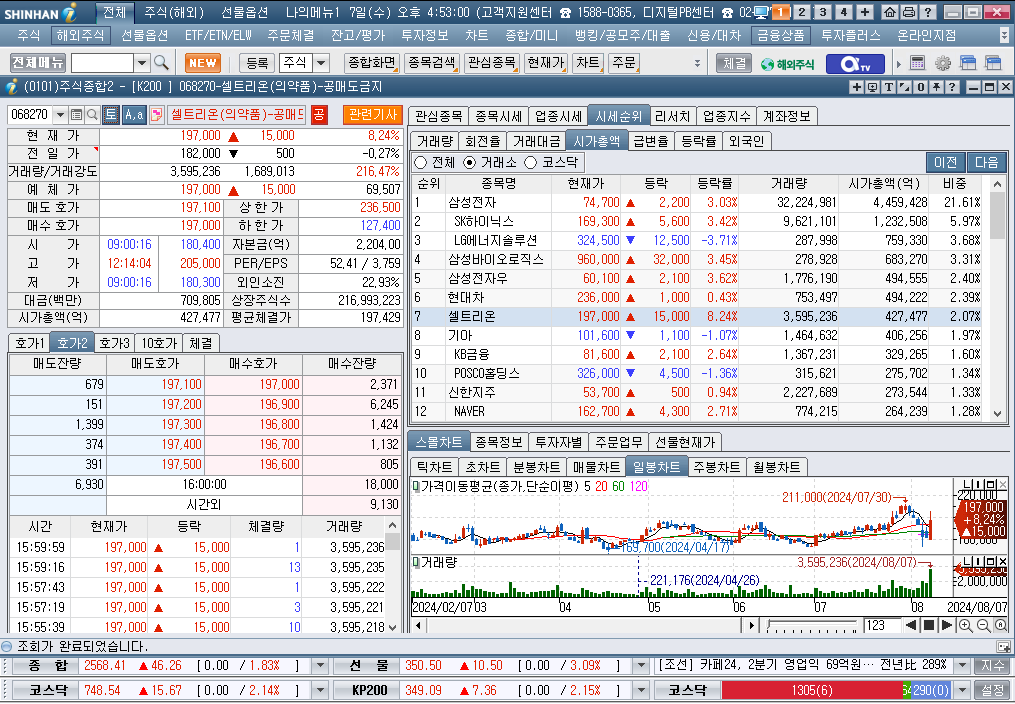Zoom in on the chart with the plus magnifier

965,625
